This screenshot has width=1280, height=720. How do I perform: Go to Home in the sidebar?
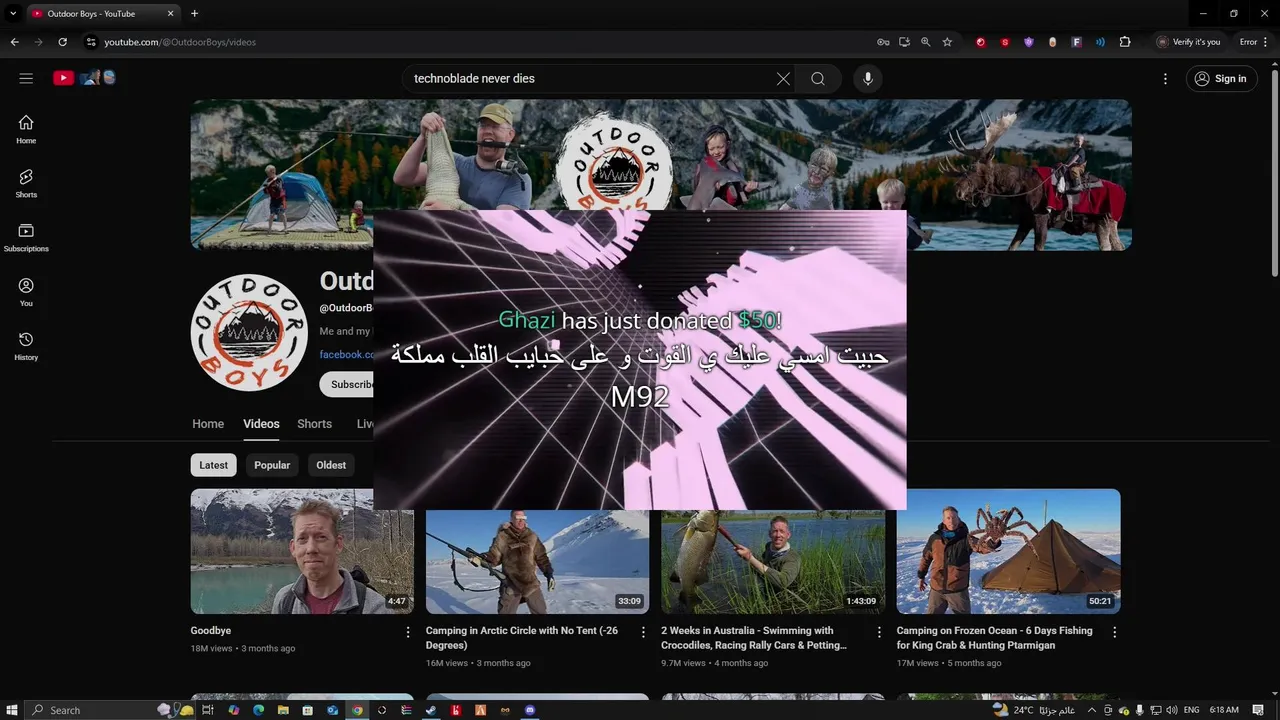click(26, 129)
